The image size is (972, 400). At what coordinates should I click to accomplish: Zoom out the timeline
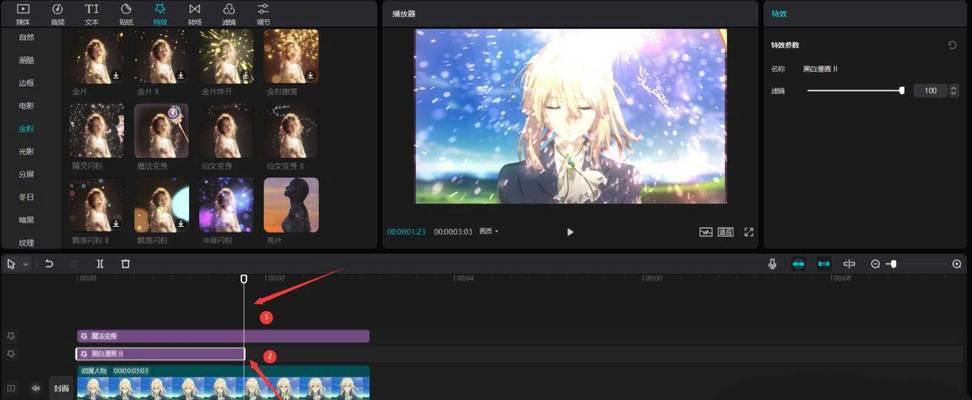click(875, 264)
